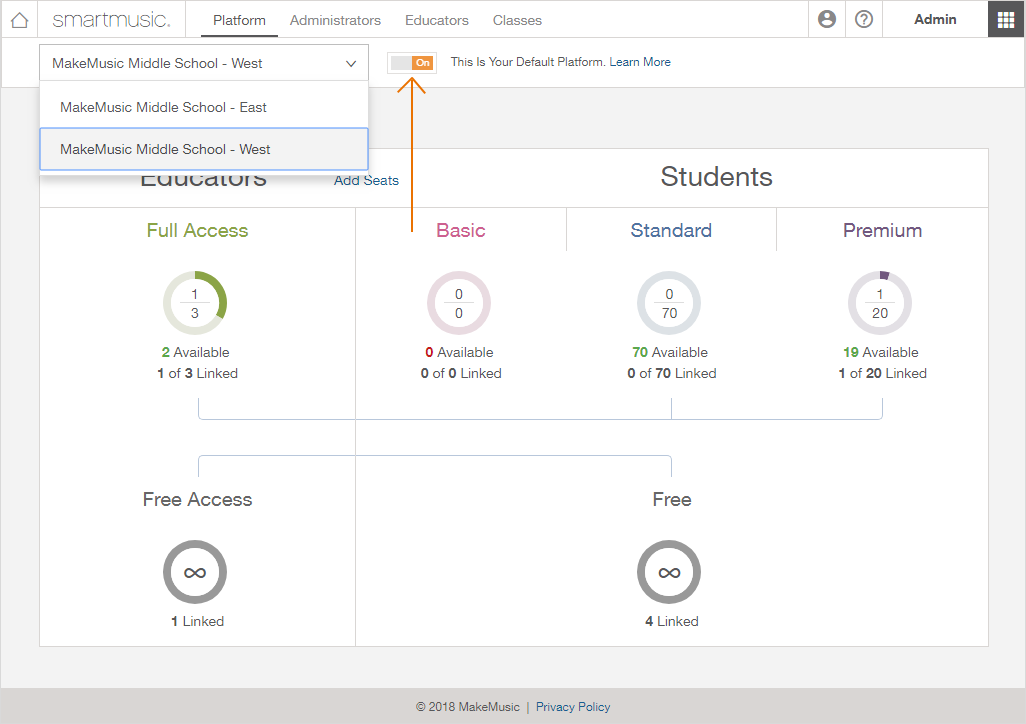The height and width of the screenshot is (724, 1026).
Task: Click the '2 Available' text
Action: coord(196,352)
